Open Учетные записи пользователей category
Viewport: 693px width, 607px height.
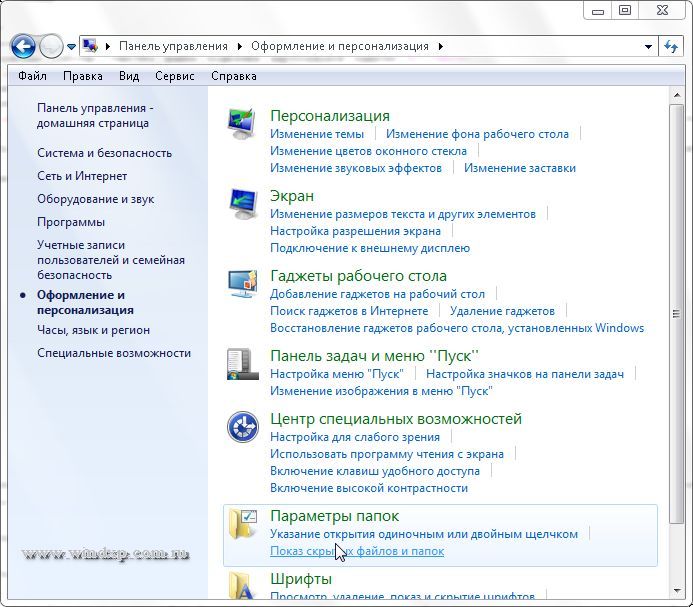click(110, 260)
